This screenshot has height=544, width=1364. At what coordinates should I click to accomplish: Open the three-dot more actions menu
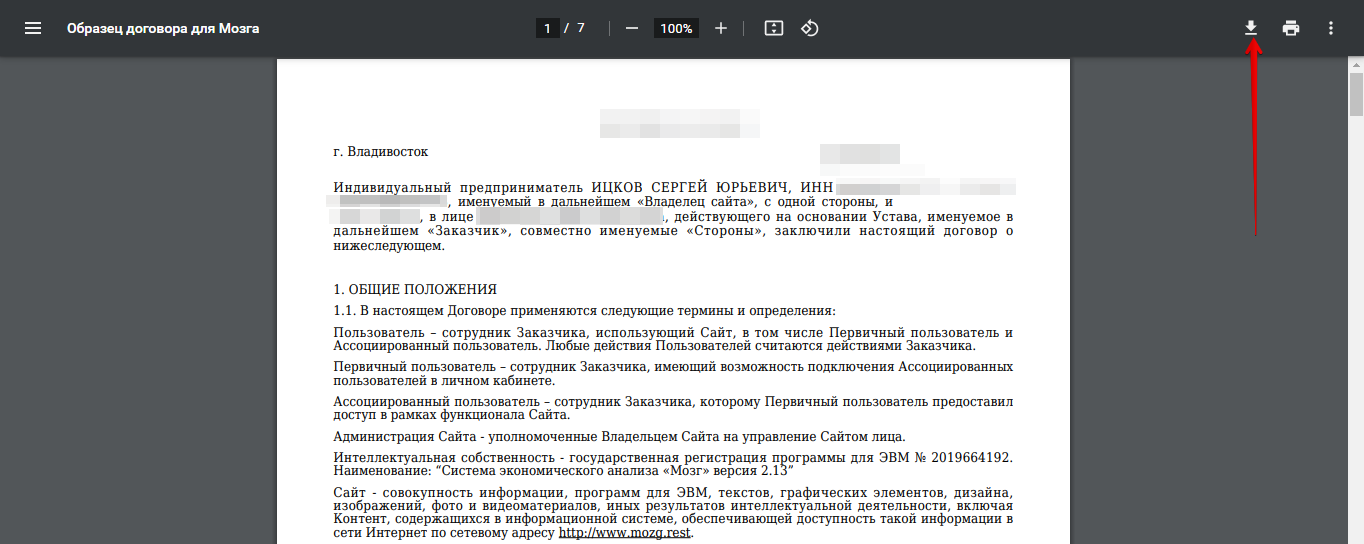(x=1331, y=28)
